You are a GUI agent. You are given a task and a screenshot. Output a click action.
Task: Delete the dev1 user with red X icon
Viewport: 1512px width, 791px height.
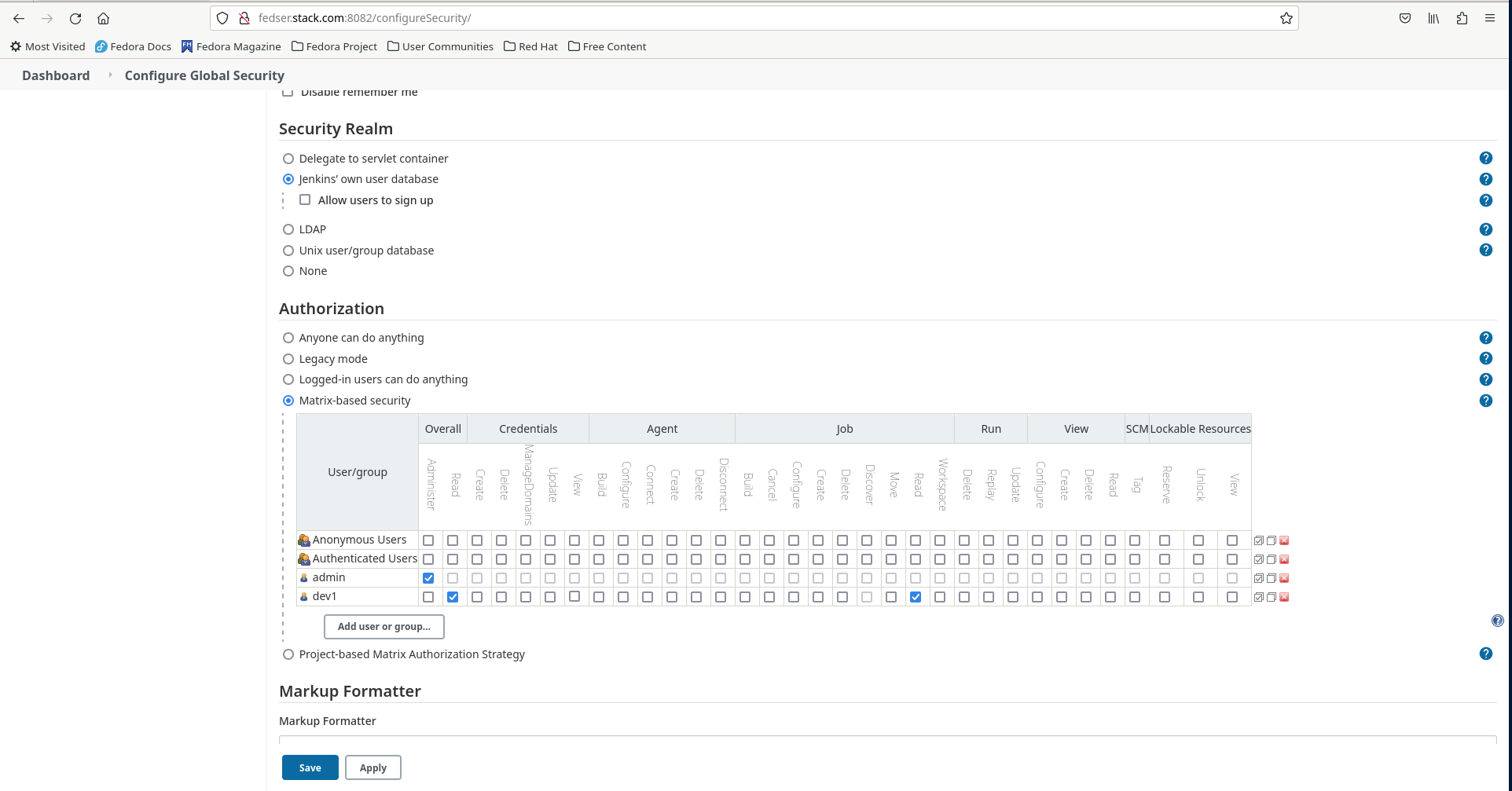(x=1284, y=596)
